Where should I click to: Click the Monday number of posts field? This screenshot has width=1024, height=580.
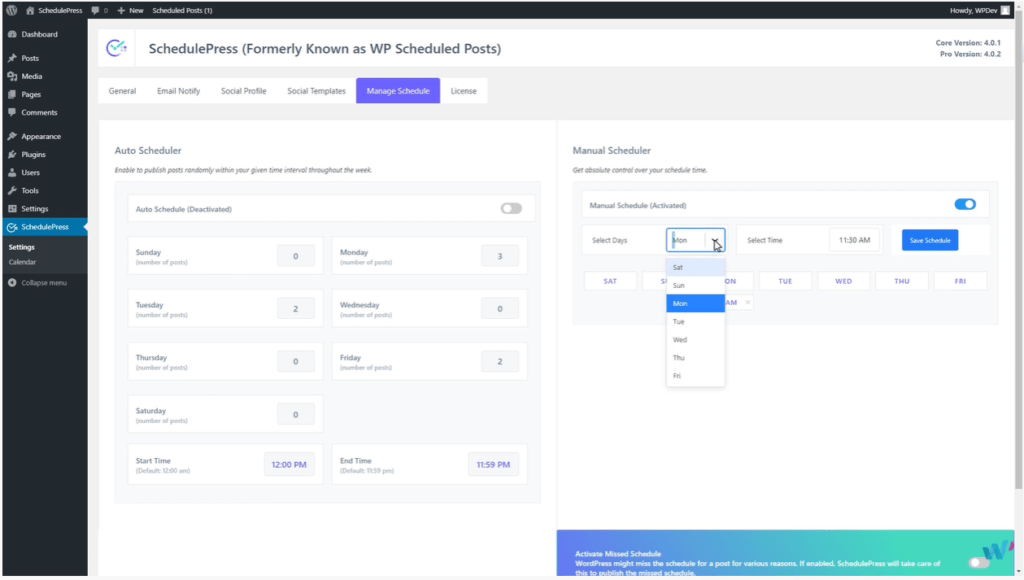point(499,255)
